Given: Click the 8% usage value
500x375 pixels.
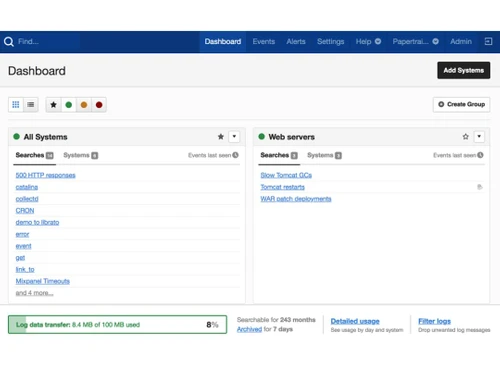Looking at the screenshot, I should (x=212, y=325).
